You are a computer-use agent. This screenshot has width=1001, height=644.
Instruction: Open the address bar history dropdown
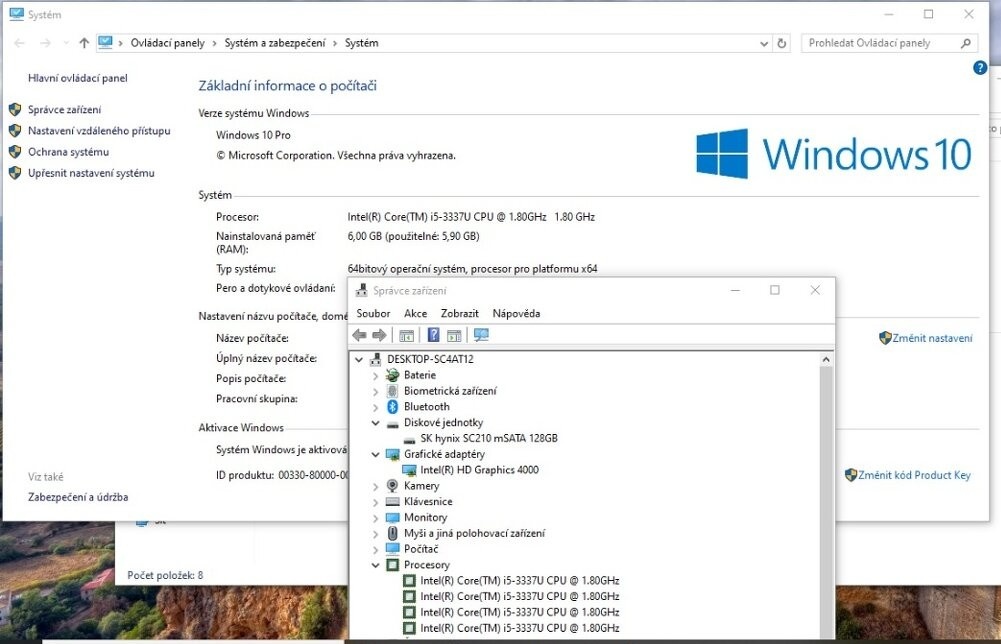click(x=764, y=43)
